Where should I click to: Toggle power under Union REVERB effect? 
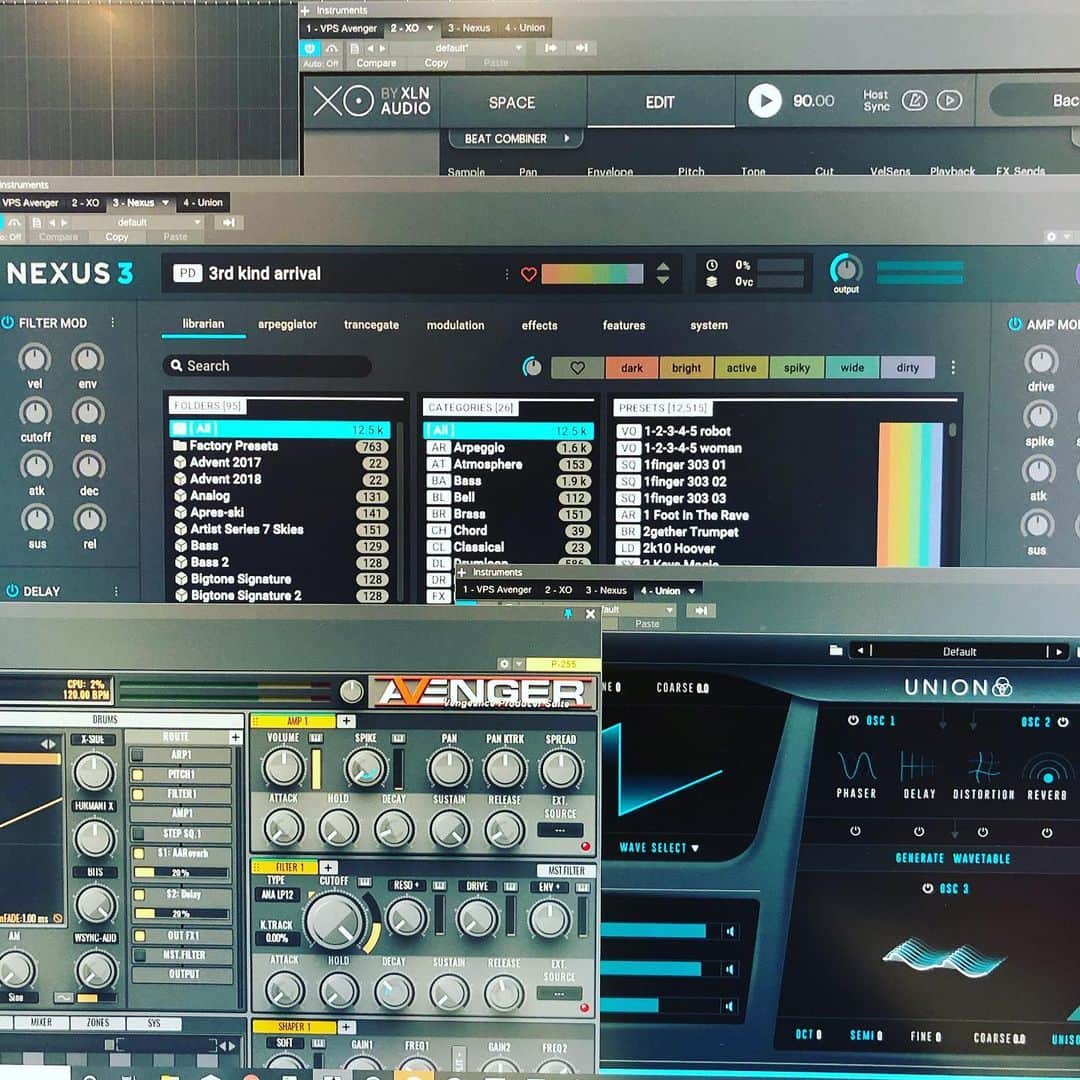click(x=1047, y=833)
